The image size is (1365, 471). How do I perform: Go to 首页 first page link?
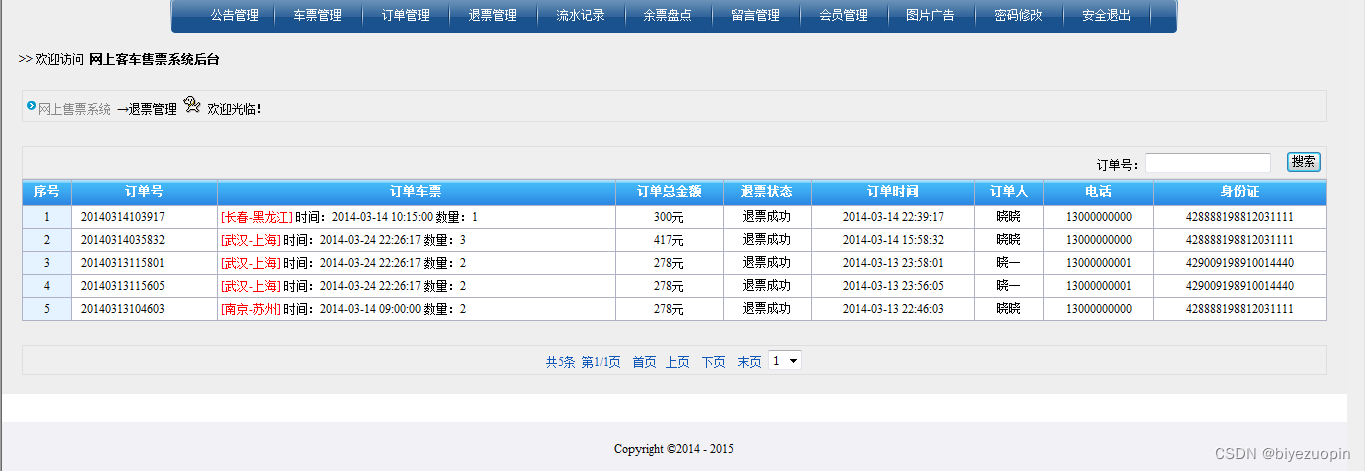pyautogui.click(x=644, y=362)
